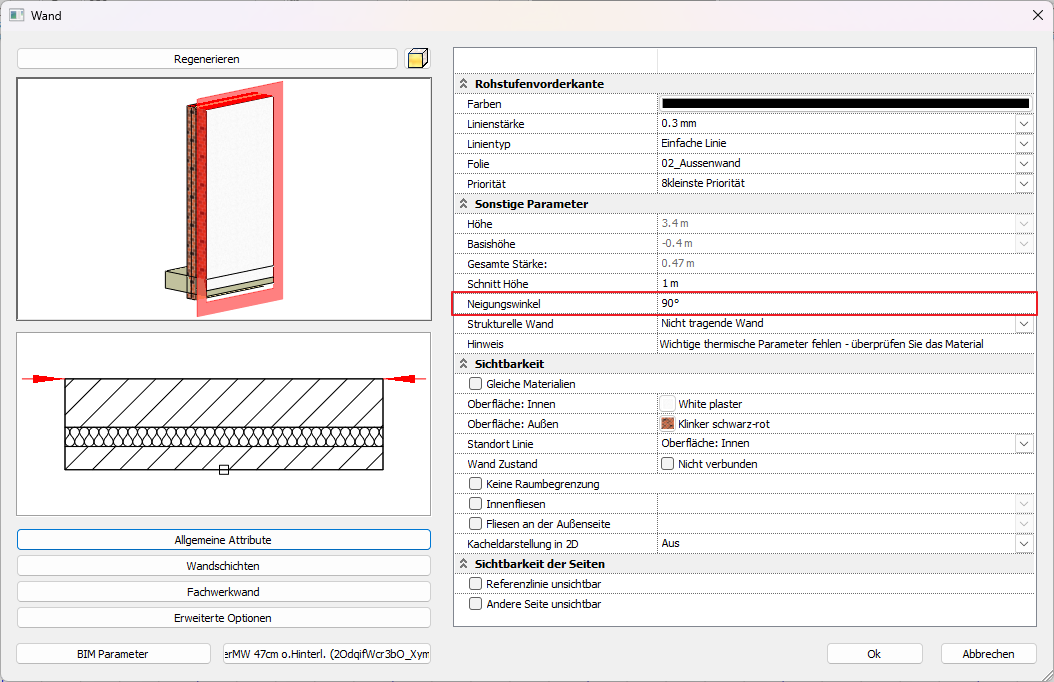The height and width of the screenshot is (682, 1054).
Task: Cancel with the Abbrechen button
Action: pyautogui.click(x=988, y=654)
